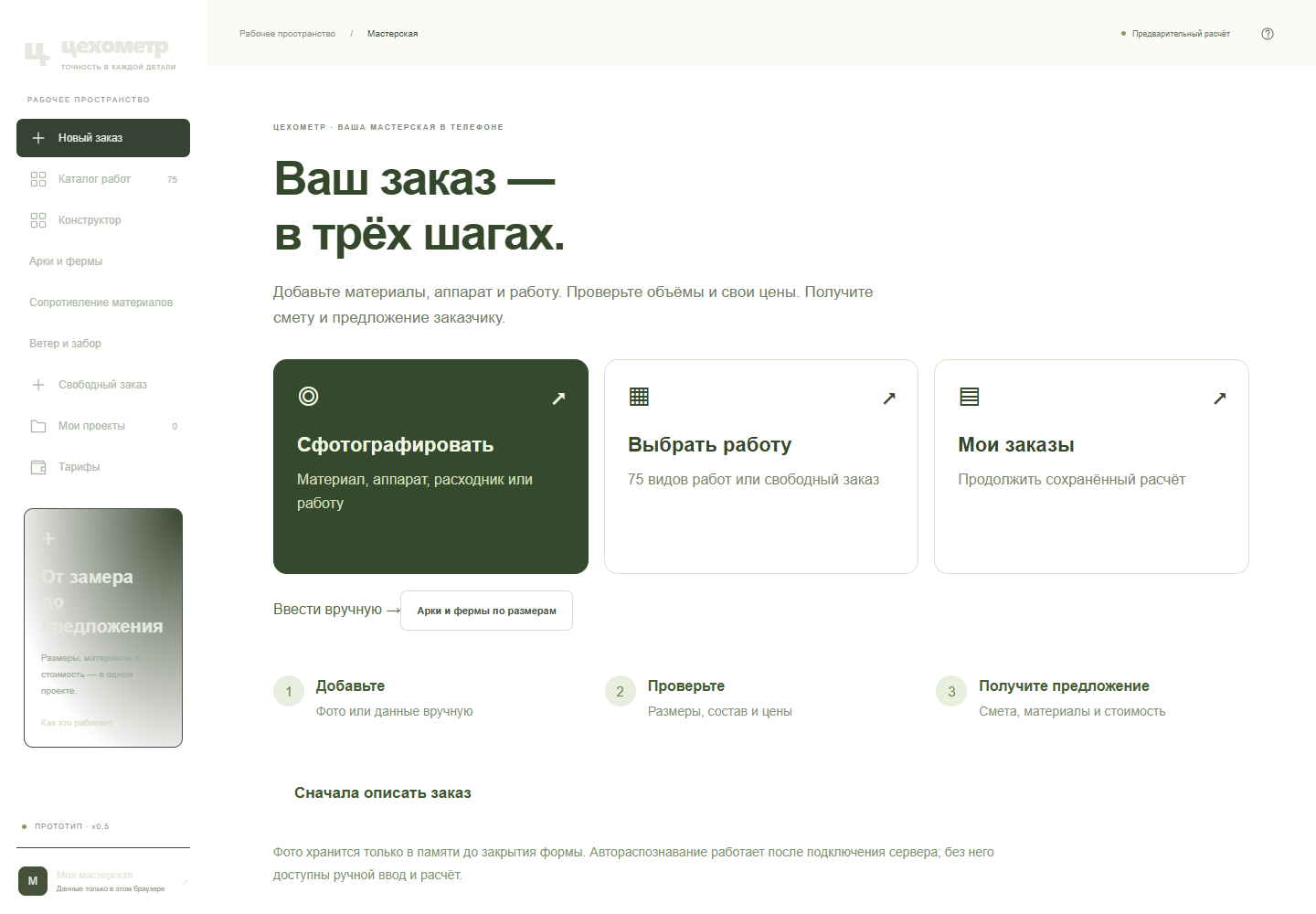1316x914 pixels.
Task: Click the camera lens icon on Сфотографировать card
Action: pos(309,397)
